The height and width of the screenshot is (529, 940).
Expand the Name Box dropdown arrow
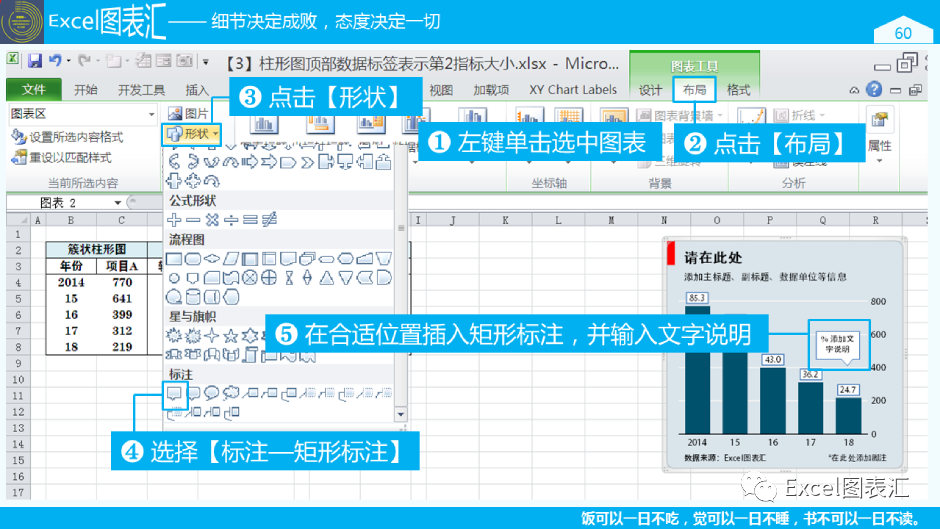pyautogui.click(x=118, y=203)
